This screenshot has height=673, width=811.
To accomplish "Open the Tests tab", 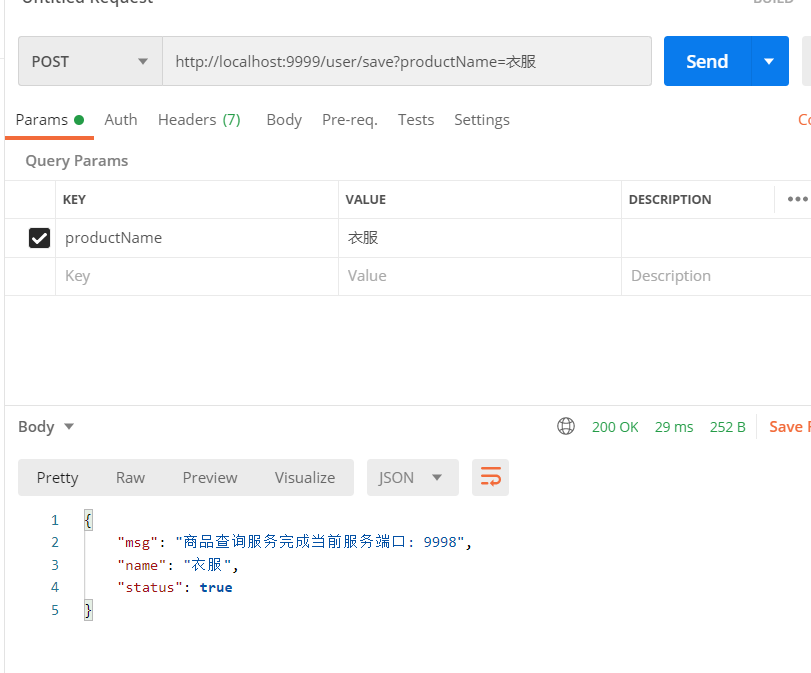I will click(416, 120).
